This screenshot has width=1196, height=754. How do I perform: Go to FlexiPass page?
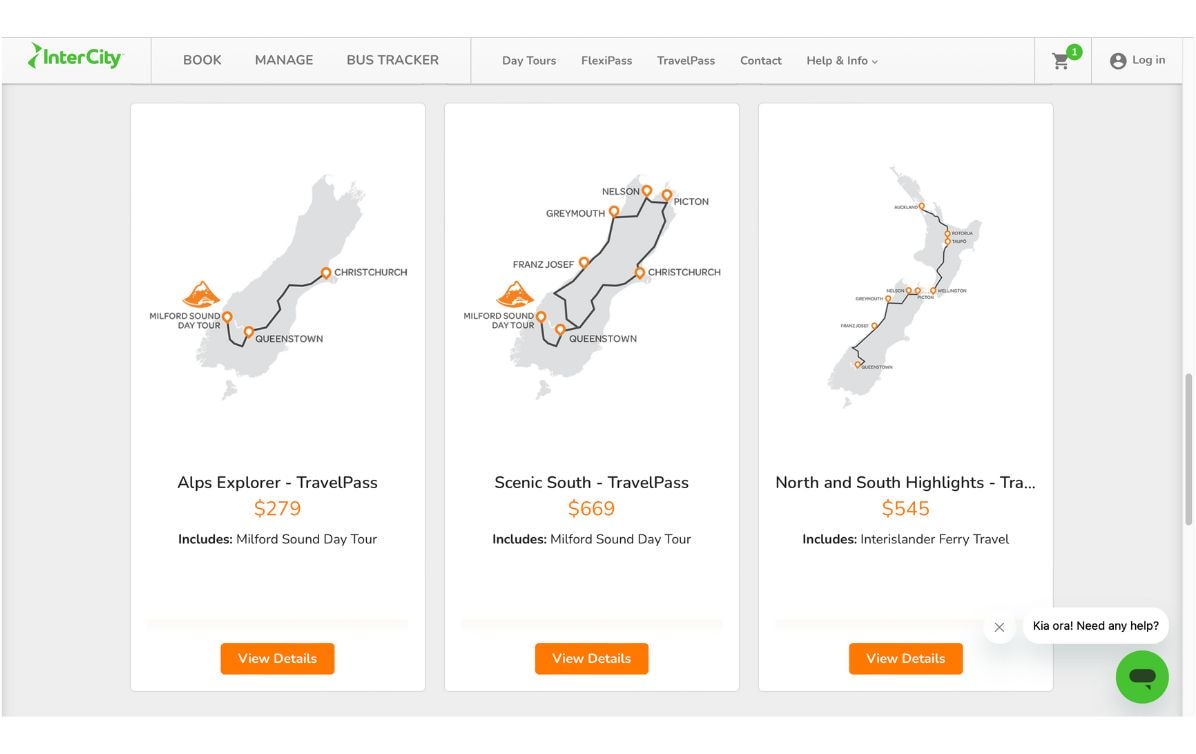pyautogui.click(x=606, y=61)
